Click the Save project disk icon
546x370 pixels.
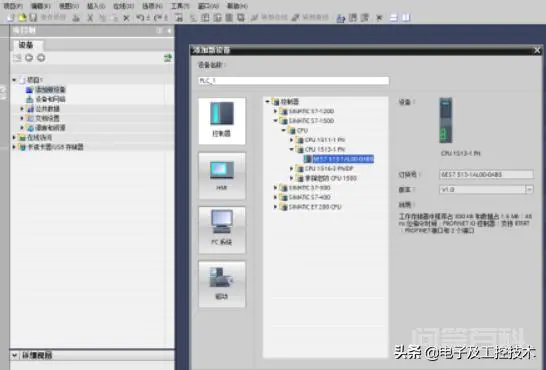coord(33,17)
